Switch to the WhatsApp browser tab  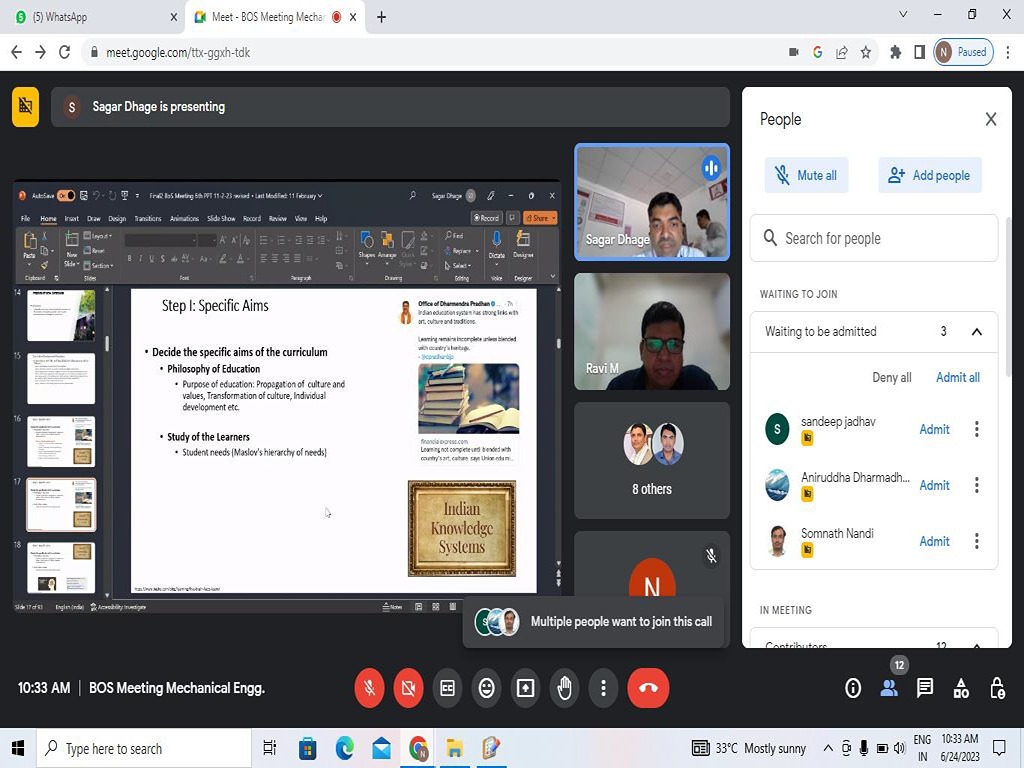(x=95, y=17)
